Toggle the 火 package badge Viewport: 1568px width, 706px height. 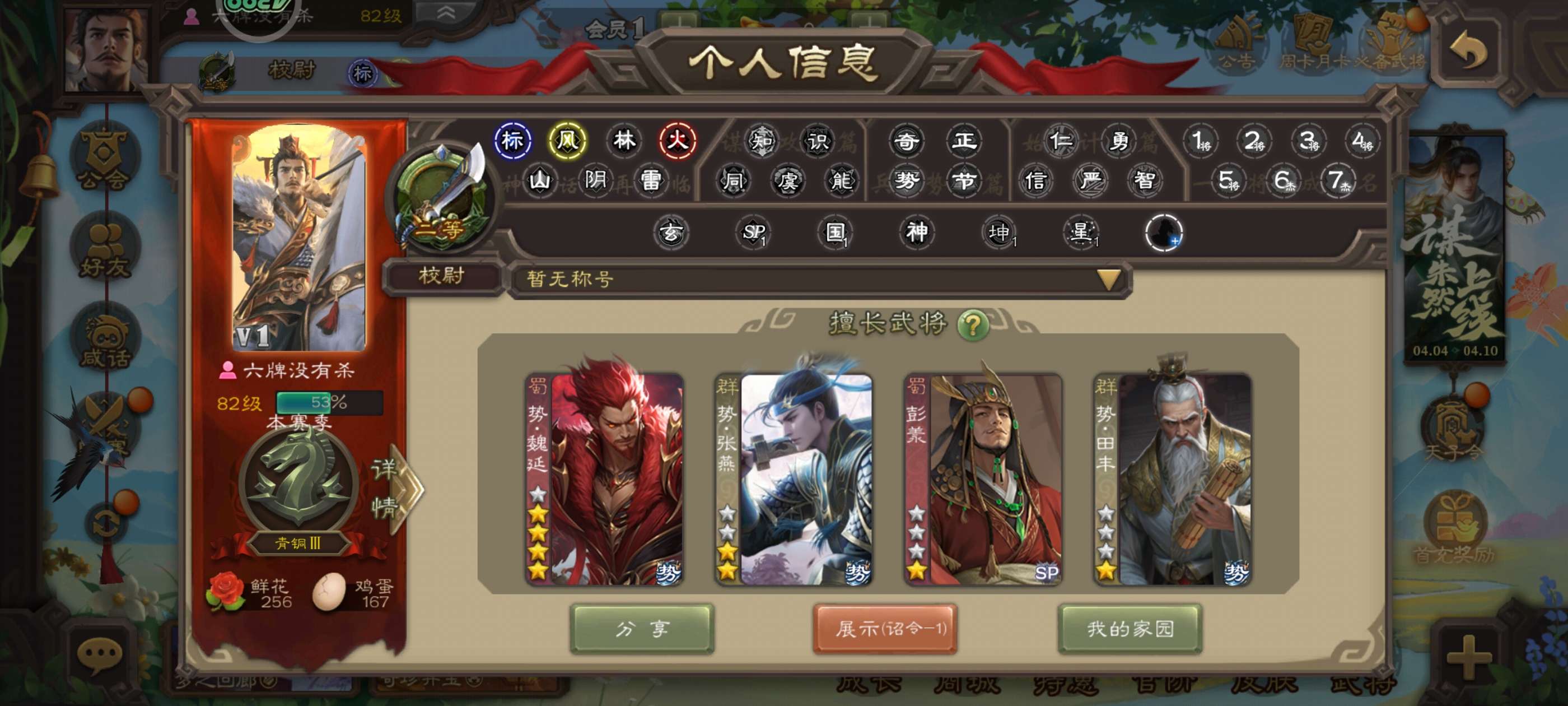coord(678,141)
